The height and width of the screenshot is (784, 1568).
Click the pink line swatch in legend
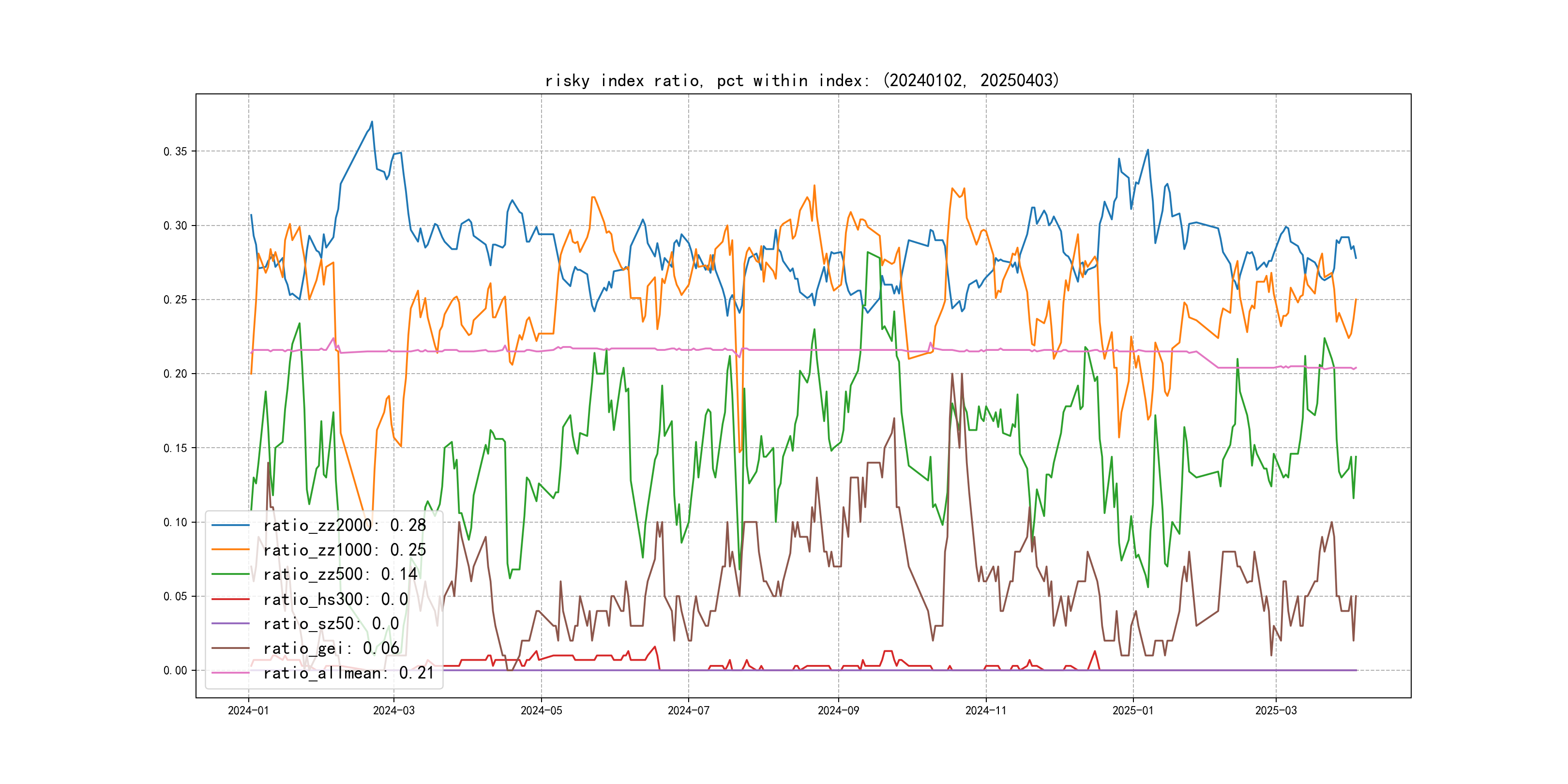click(x=230, y=673)
